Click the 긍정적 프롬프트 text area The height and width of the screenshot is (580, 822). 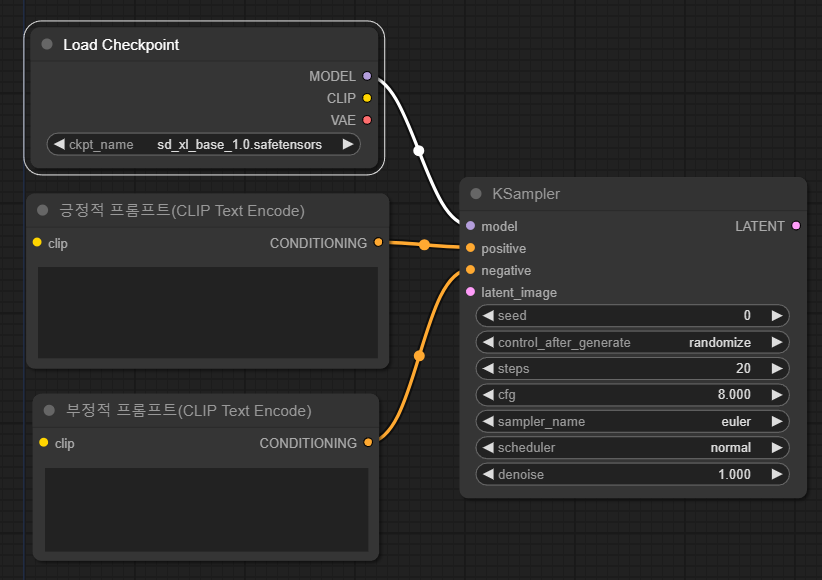coord(208,313)
